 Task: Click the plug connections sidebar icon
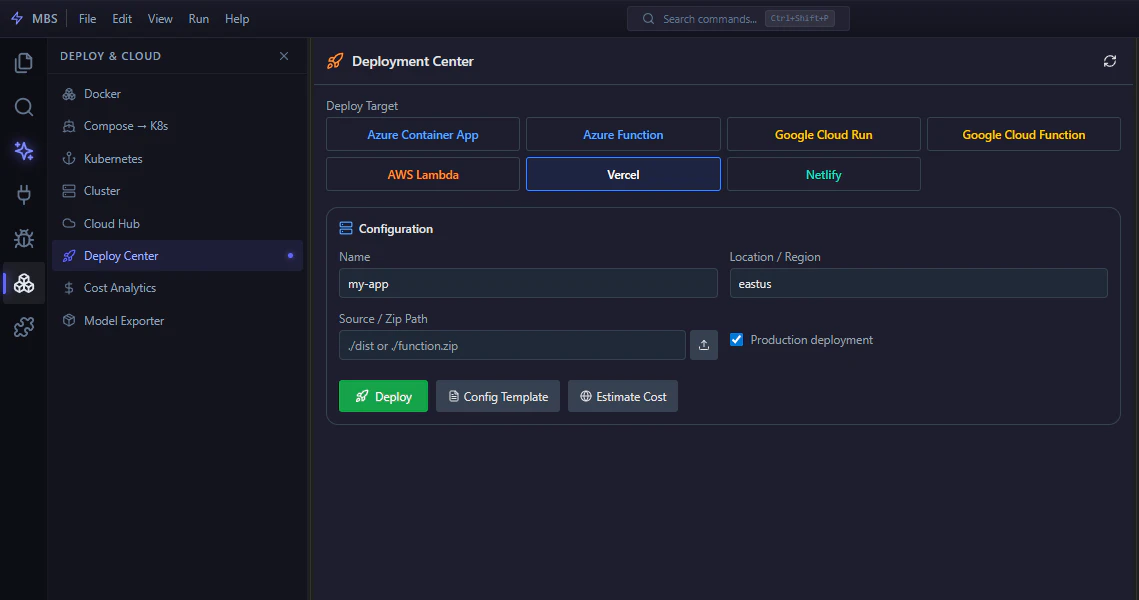point(22,195)
